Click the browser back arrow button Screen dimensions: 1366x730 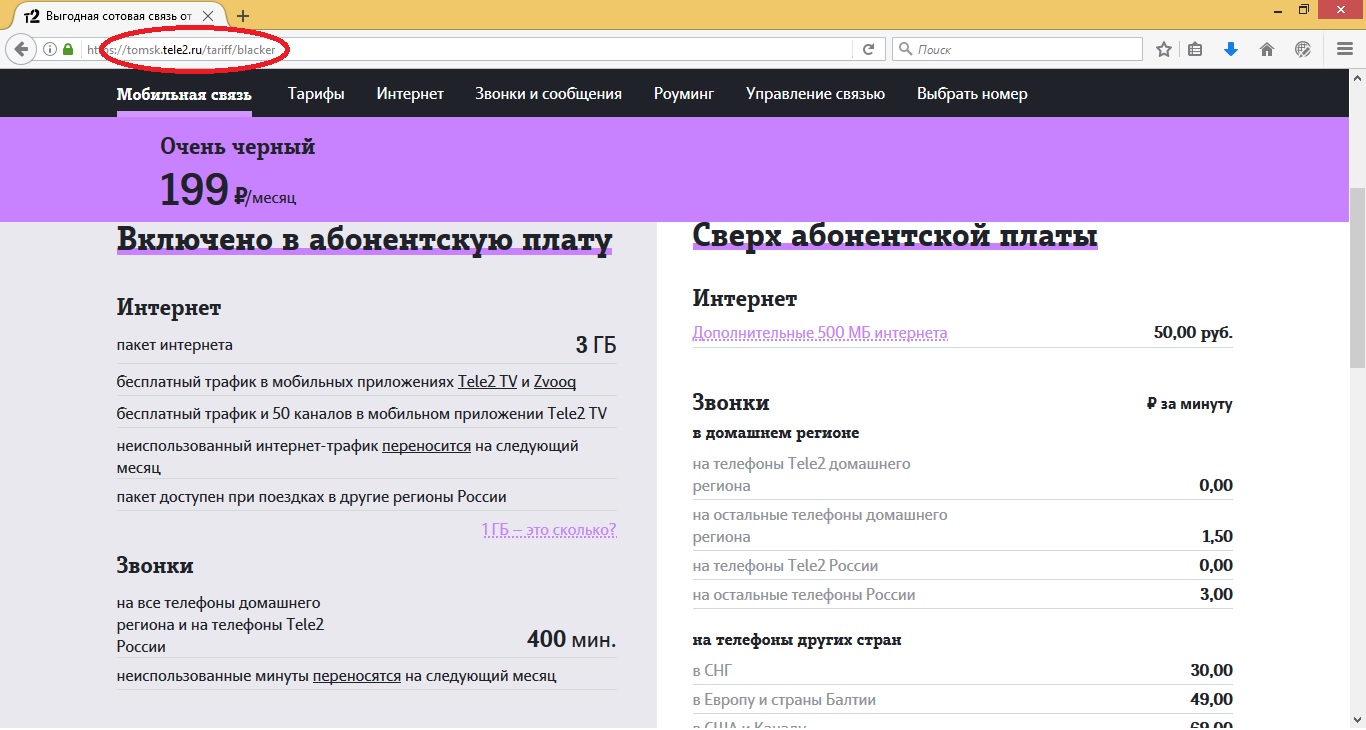coord(21,49)
